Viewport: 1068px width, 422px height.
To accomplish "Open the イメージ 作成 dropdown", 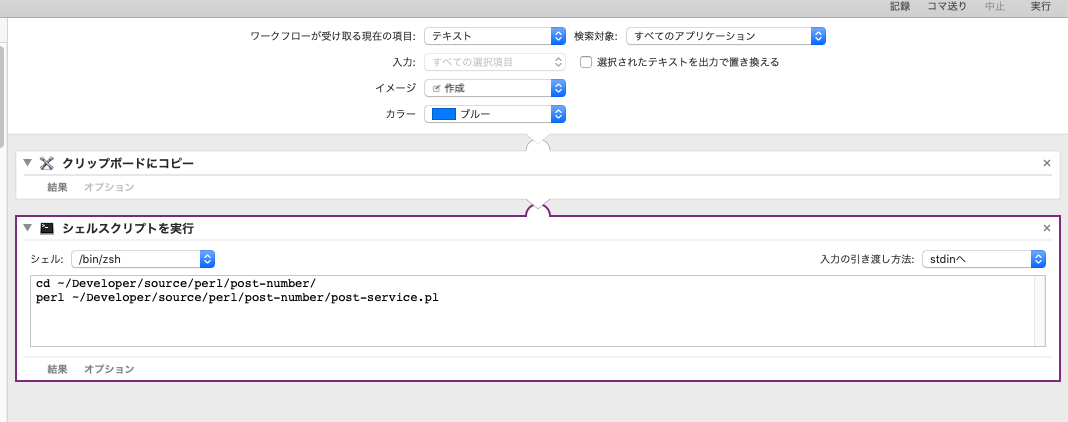I will tap(495, 88).
